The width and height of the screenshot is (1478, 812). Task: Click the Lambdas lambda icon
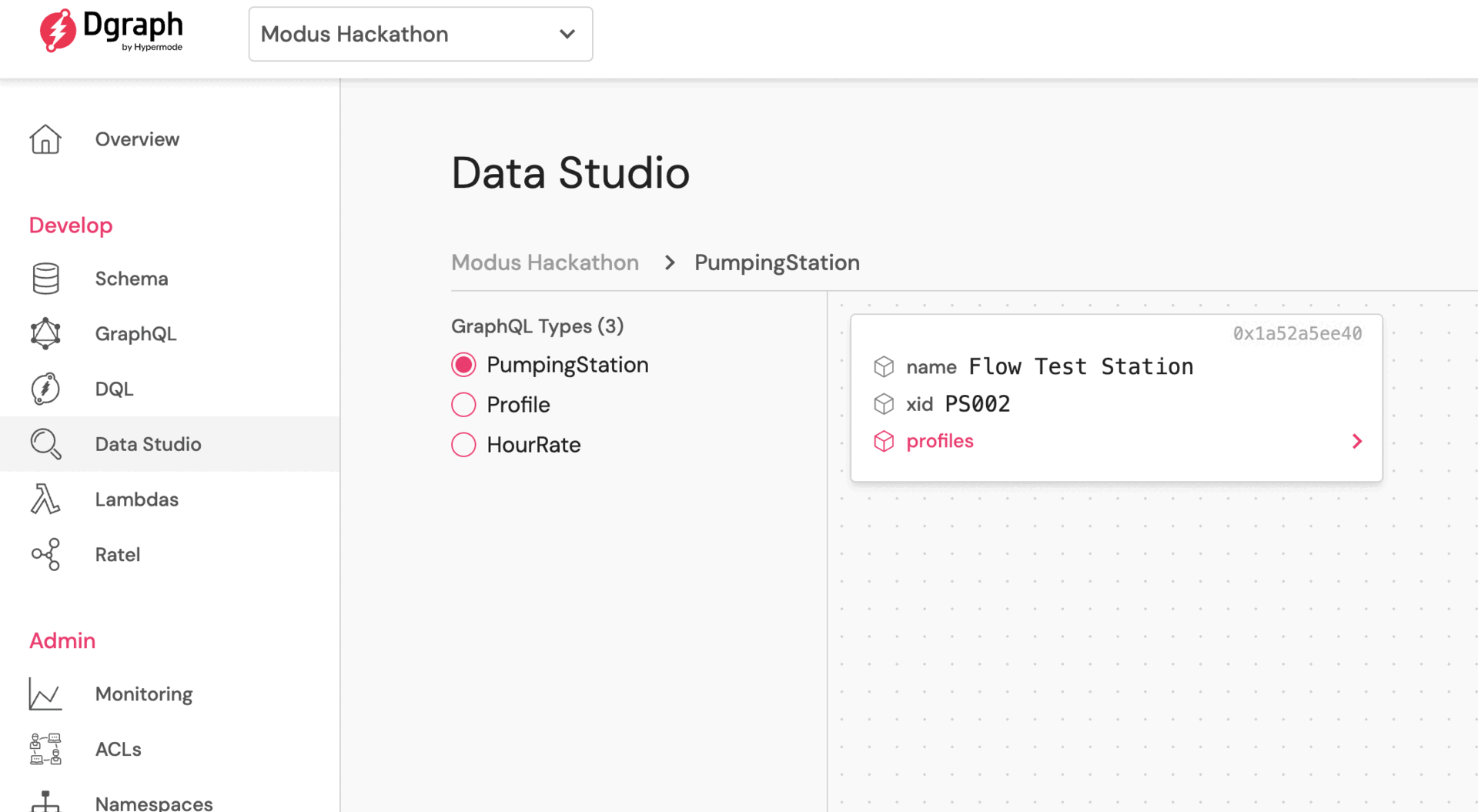(45, 500)
